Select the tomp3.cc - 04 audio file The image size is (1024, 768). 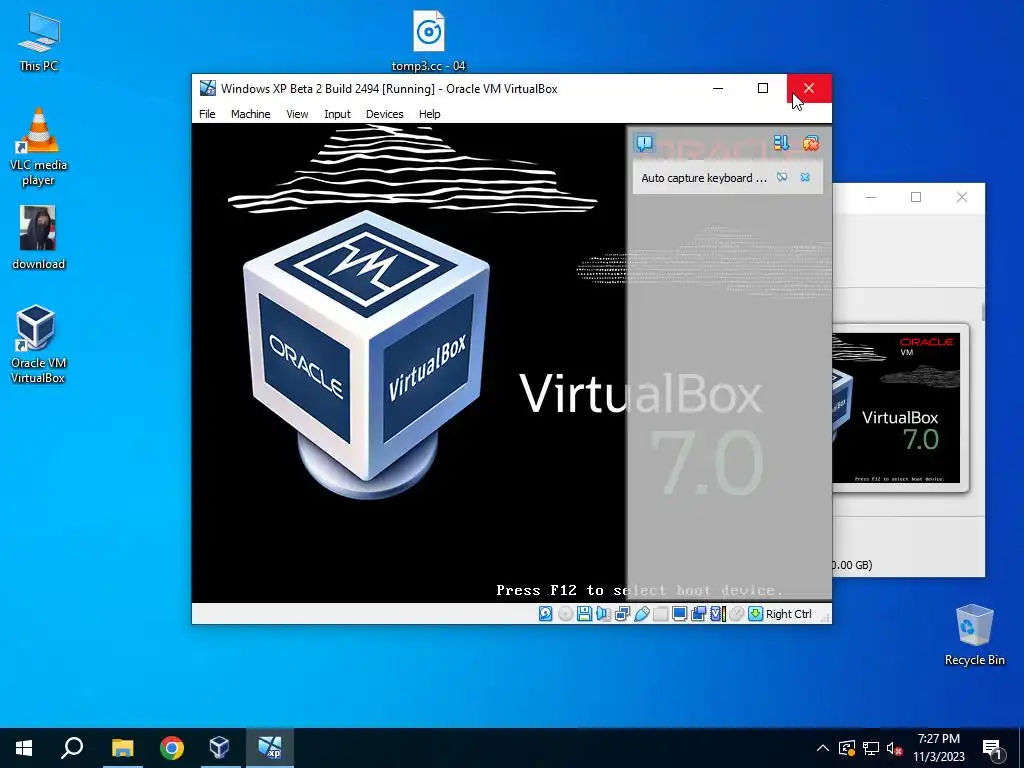428,40
